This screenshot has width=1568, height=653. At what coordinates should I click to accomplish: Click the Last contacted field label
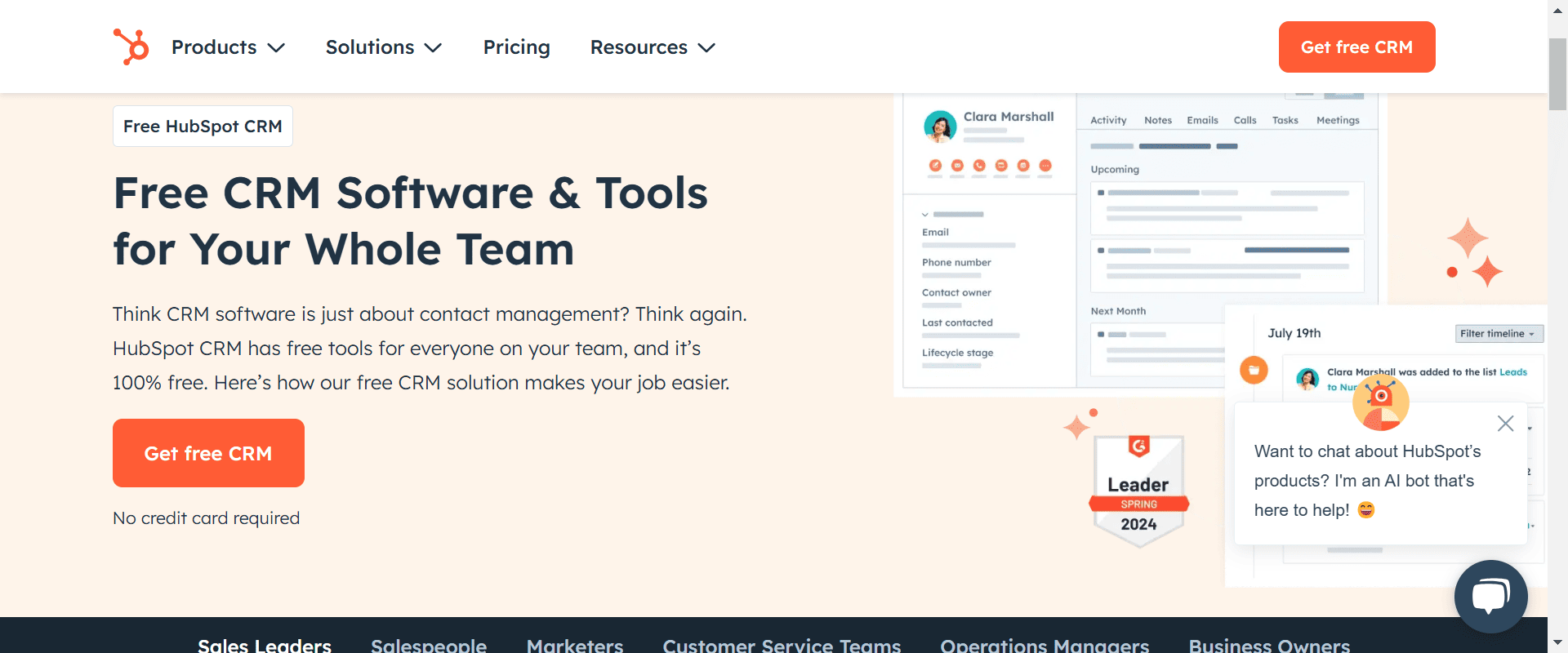(957, 322)
